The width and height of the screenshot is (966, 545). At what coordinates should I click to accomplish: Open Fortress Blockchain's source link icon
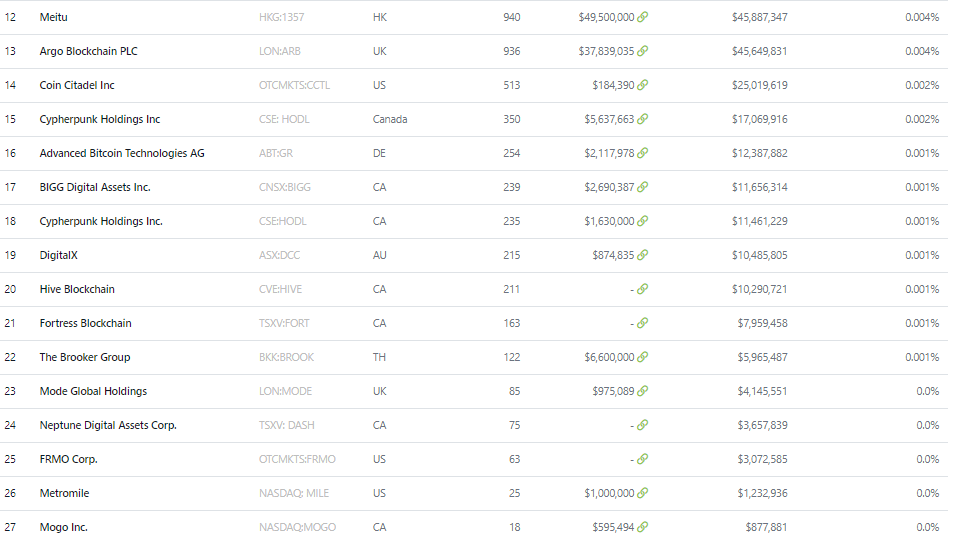click(642, 323)
